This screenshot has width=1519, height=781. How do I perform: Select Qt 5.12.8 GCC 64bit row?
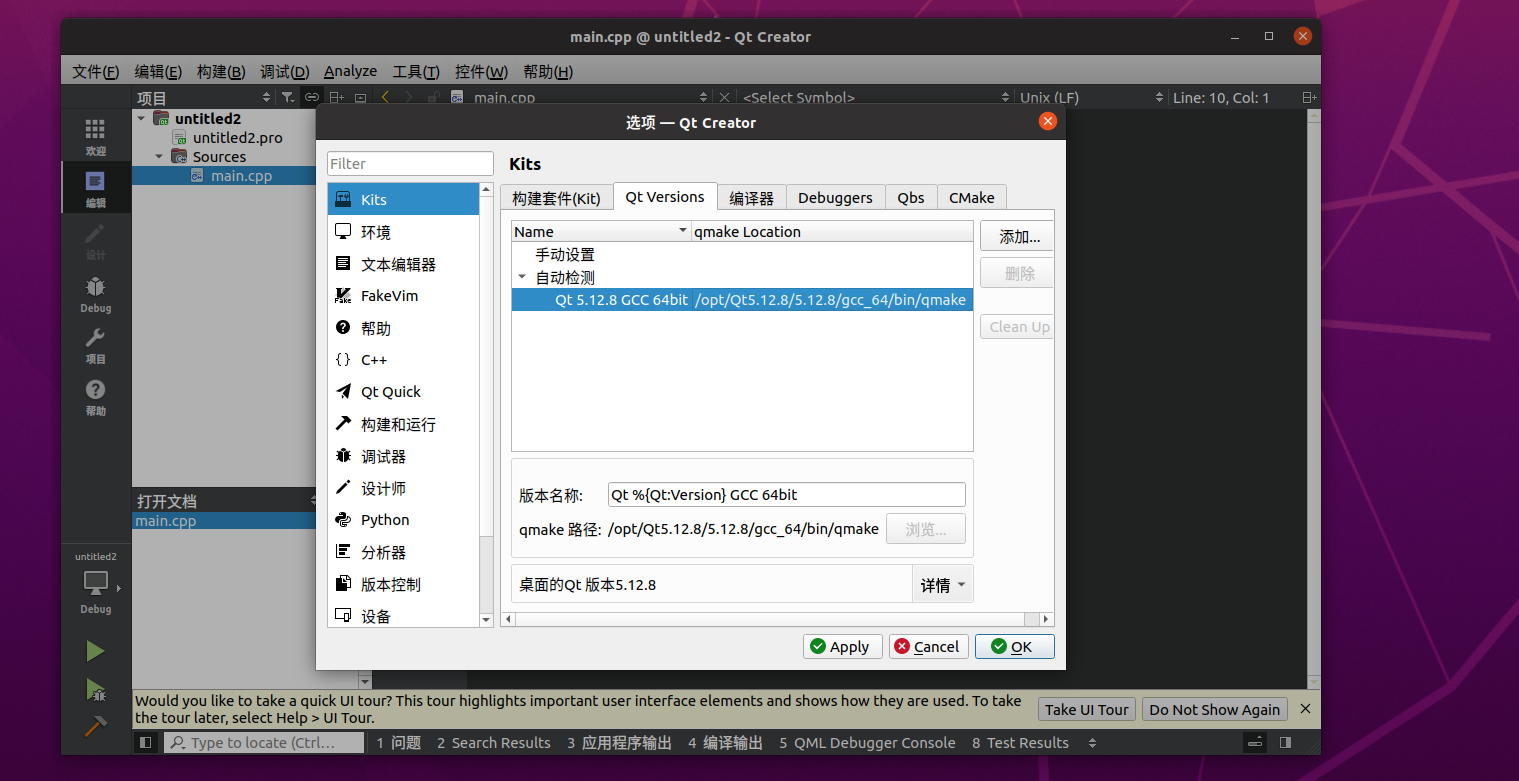tap(742, 300)
